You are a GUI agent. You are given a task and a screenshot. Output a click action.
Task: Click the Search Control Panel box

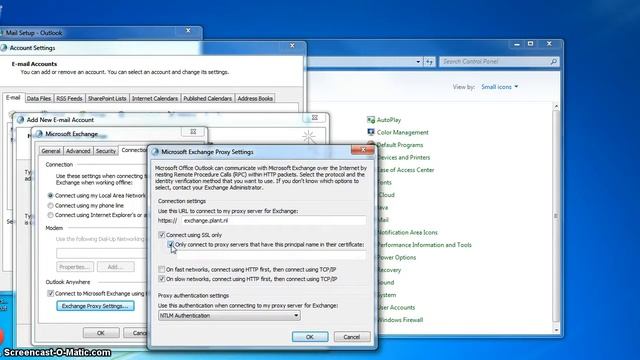pyautogui.click(x=499, y=62)
